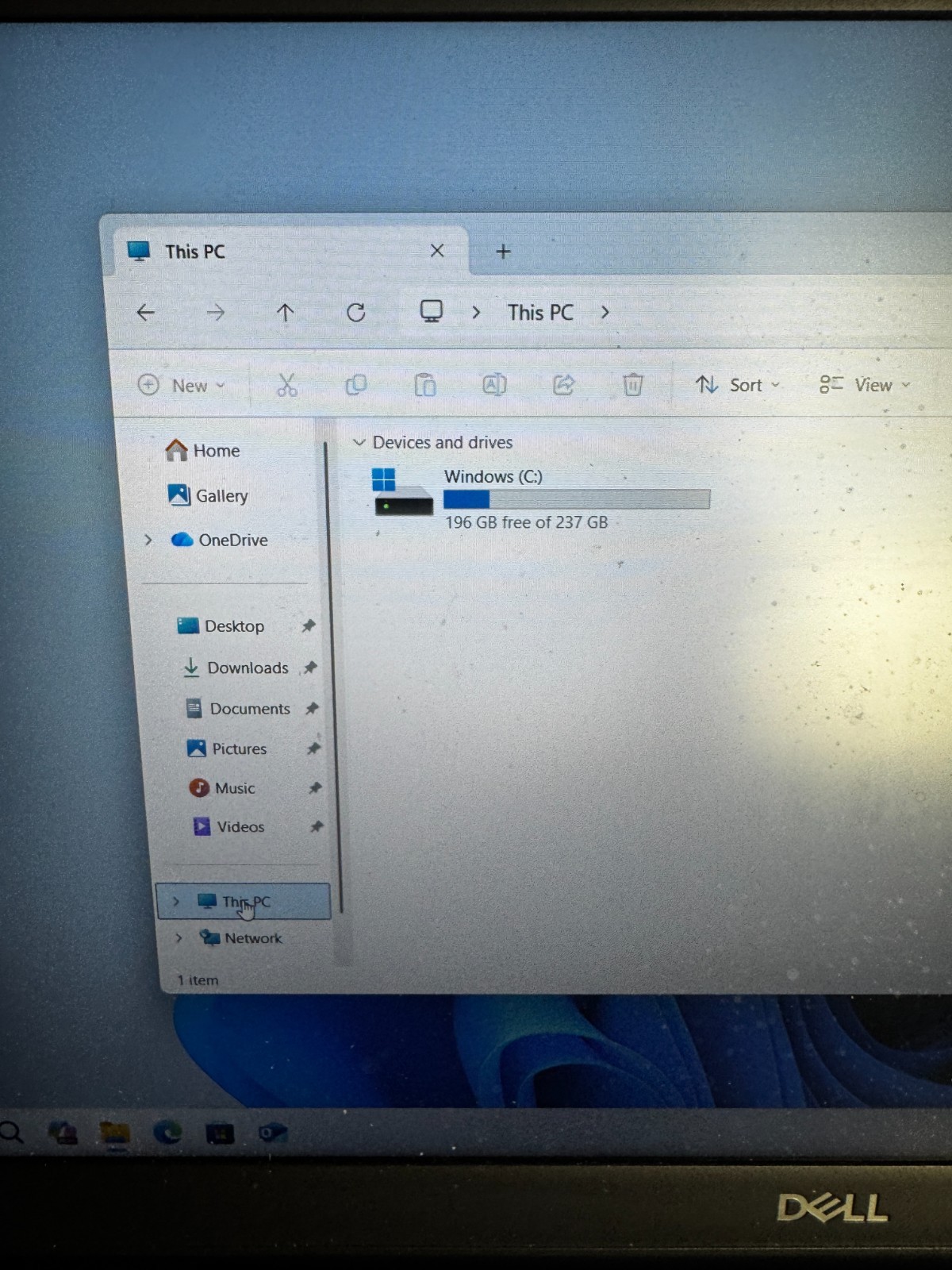This screenshot has width=952, height=1270.
Task: Click the Delete trash icon
Action: coord(632,385)
